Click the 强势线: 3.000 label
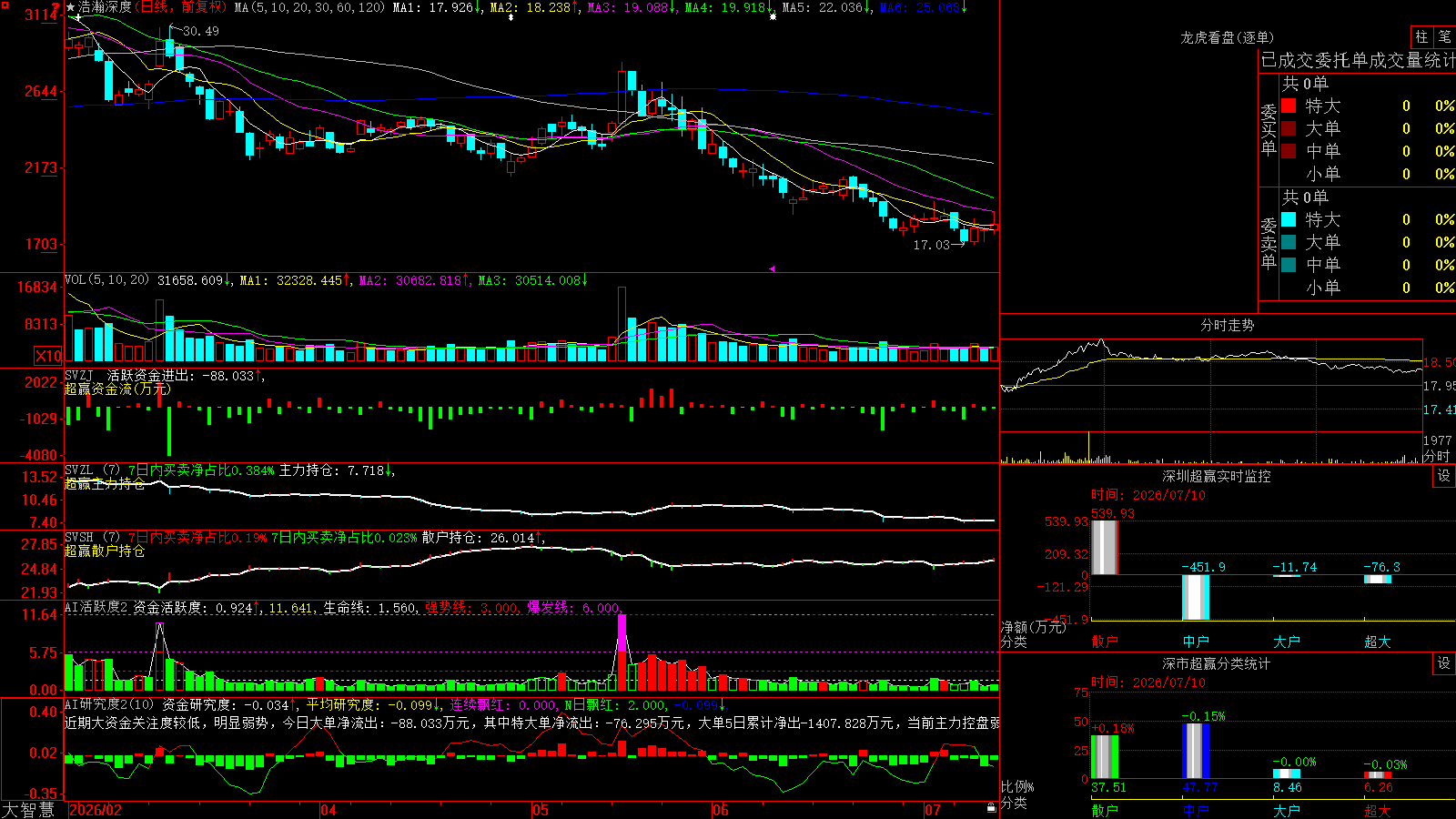The height and width of the screenshot is (819, 1456). tap(471, 608)
